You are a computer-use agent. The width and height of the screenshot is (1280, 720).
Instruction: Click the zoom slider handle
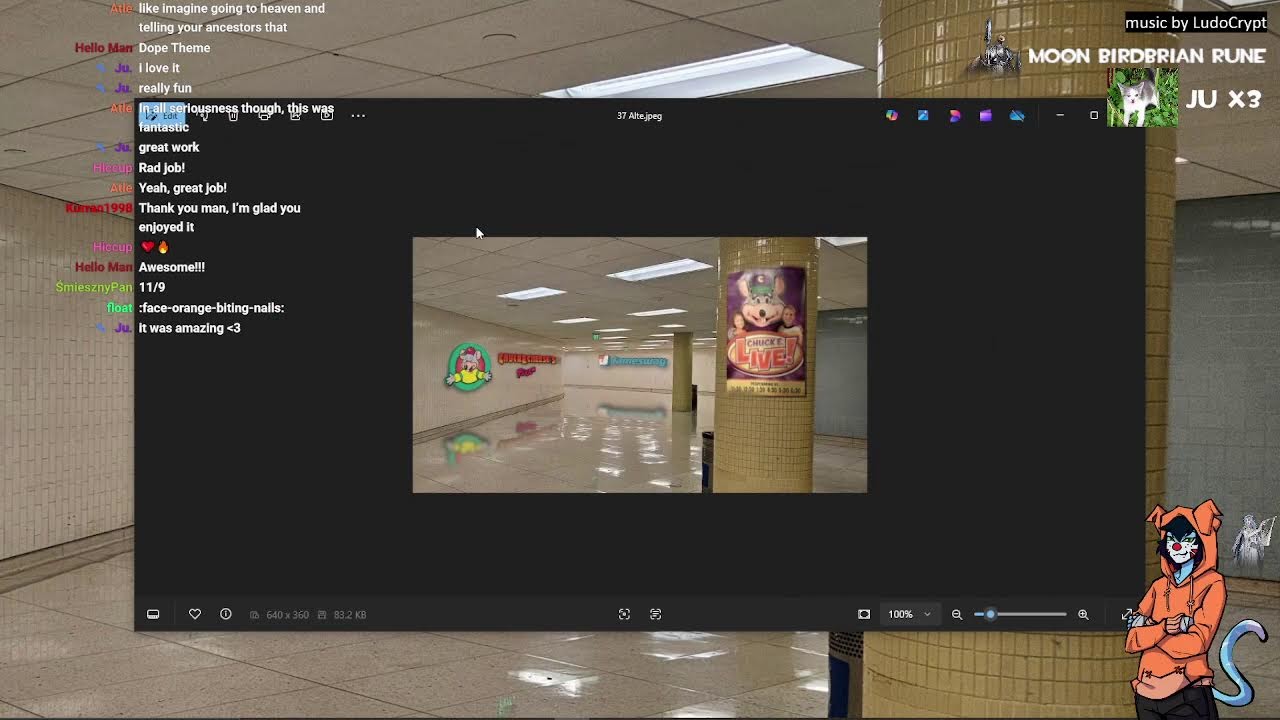[x=990, y=614]
